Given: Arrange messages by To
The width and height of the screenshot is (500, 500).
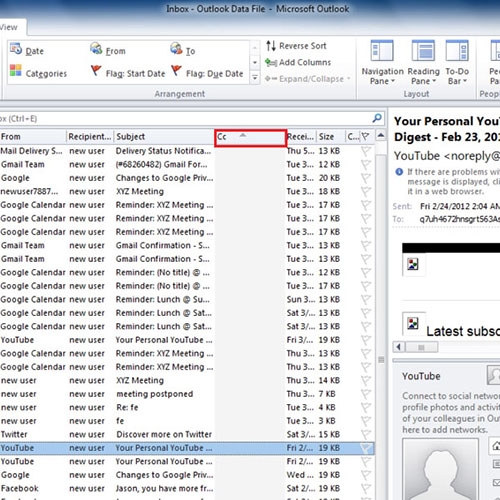Looking at the screenshot, I should [x=182, y=50].
